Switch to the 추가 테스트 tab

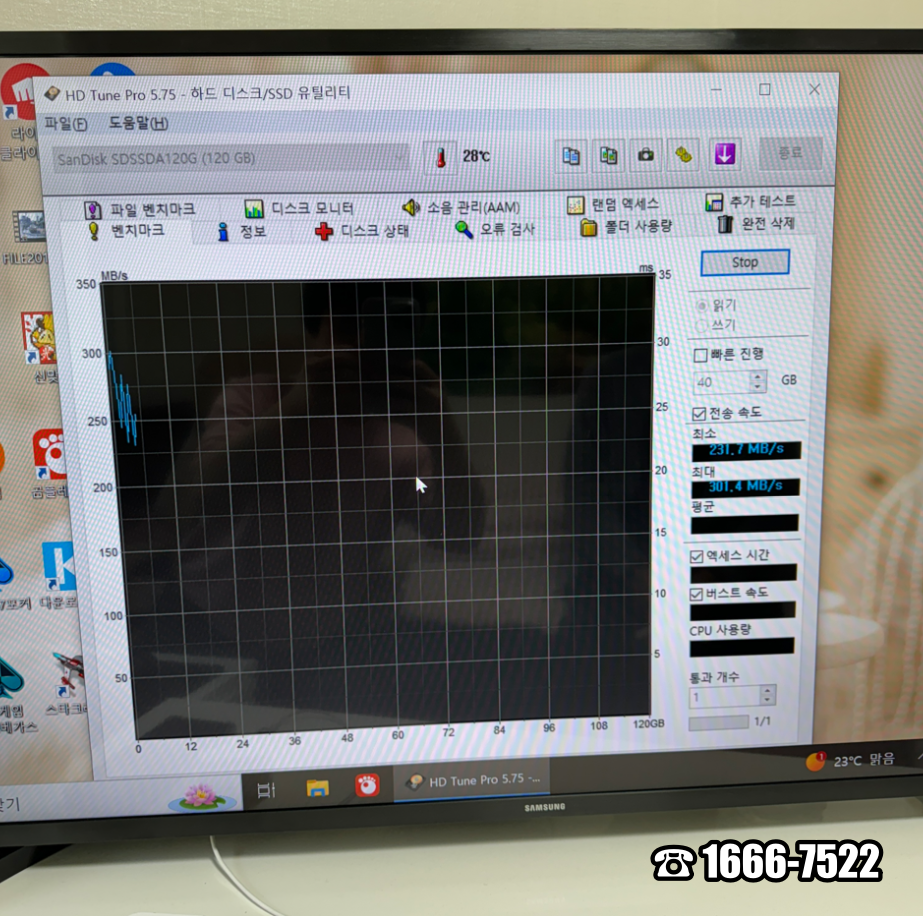[751, 201]
